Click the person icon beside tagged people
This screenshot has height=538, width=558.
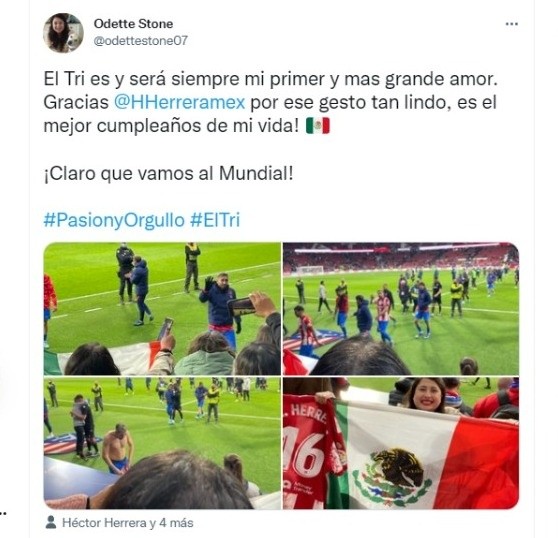(51, 522)
